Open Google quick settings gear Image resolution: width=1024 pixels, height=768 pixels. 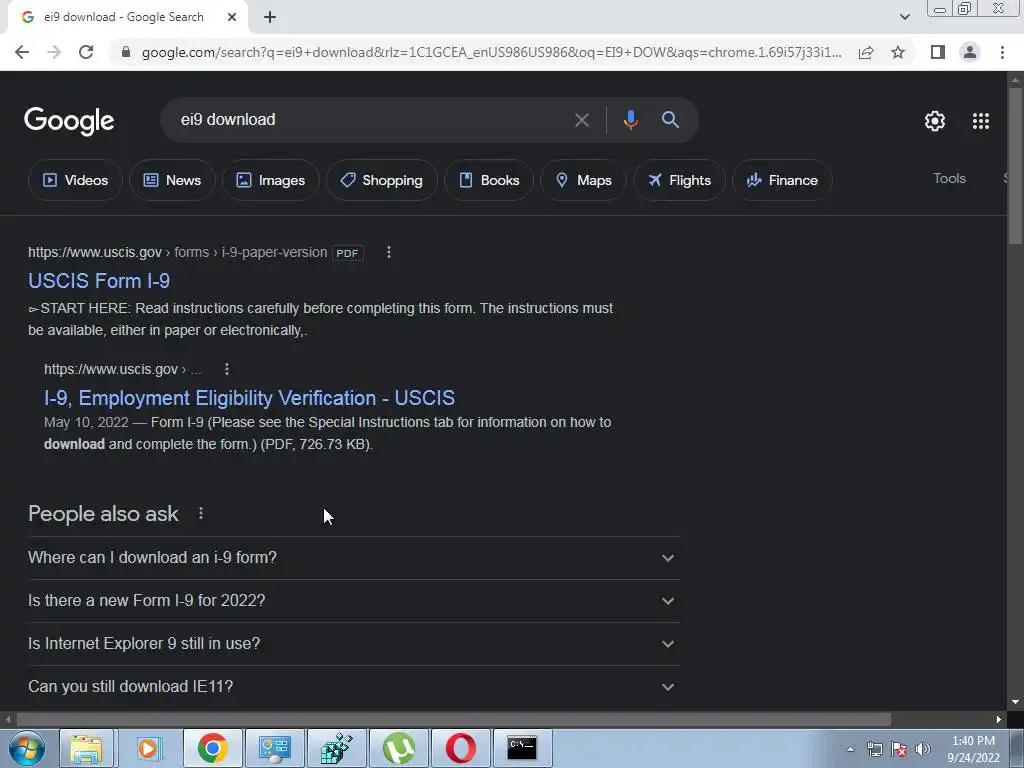(x=935, y=121)
